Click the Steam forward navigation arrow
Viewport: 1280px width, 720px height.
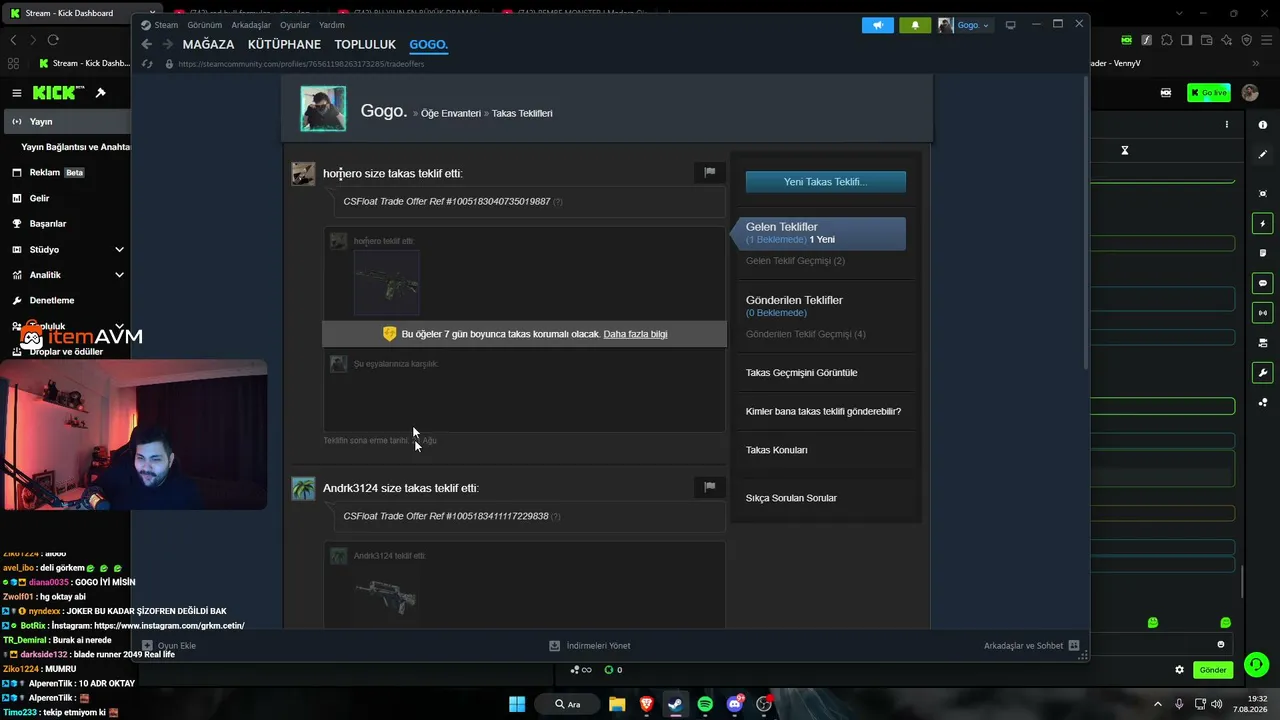167,45
